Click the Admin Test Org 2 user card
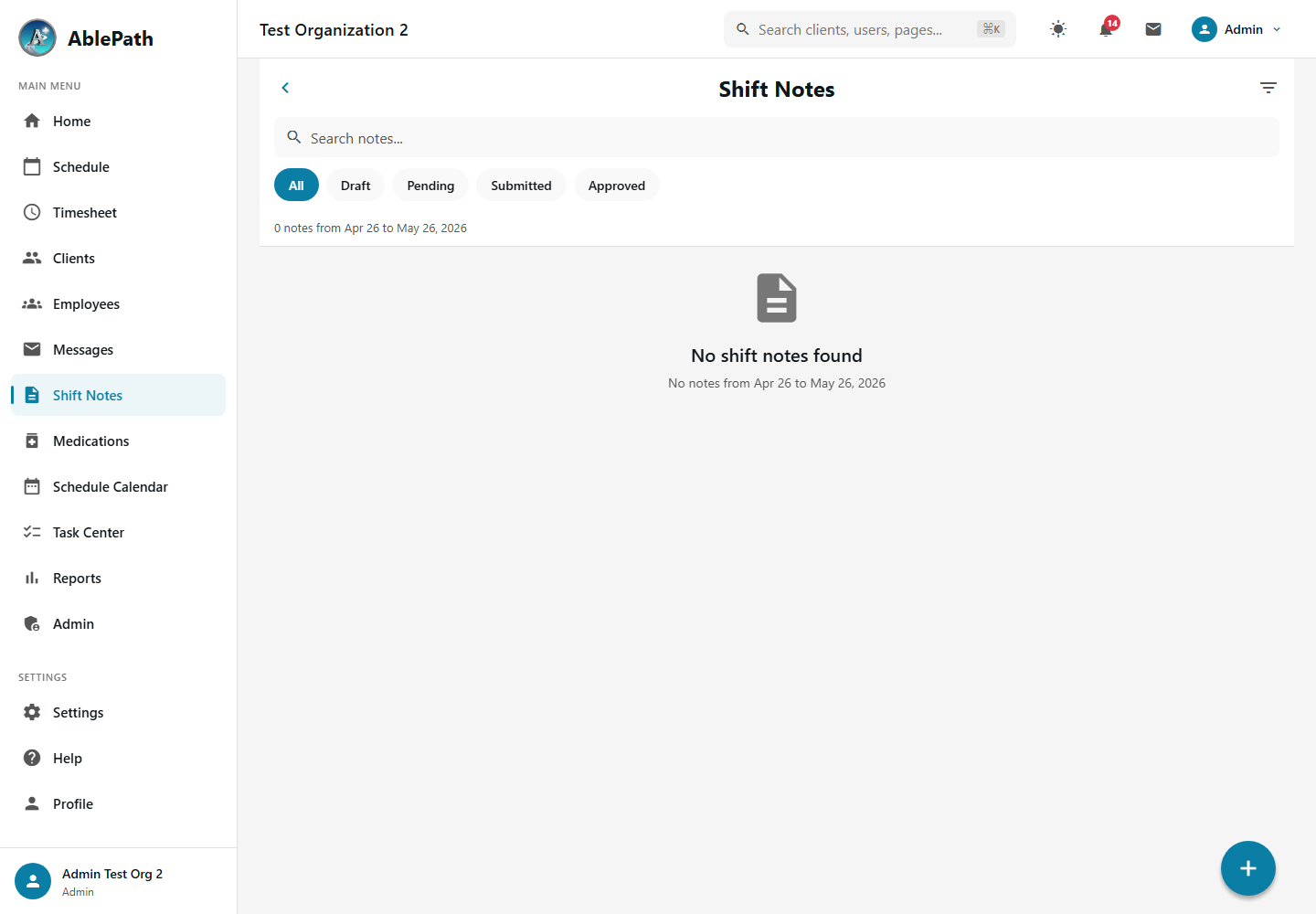 coord(118,881)
